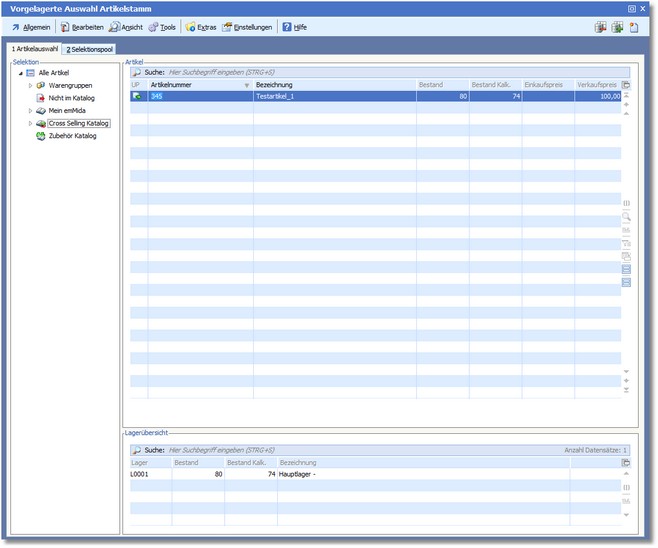Click the column chooser icon in Artikel grid header
This screenshot has width=658, height=548.
click(x=627, y=85)
